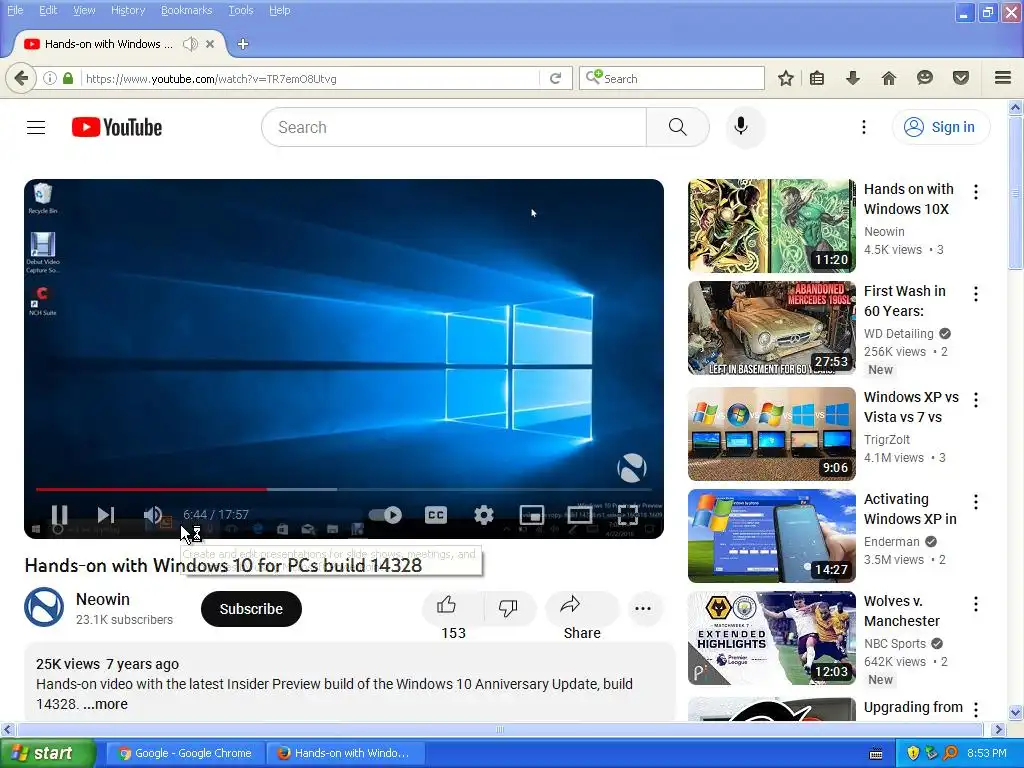Reload the page with the refresh icon
The width and height of the screenshot is (1024, 768).
556,78
